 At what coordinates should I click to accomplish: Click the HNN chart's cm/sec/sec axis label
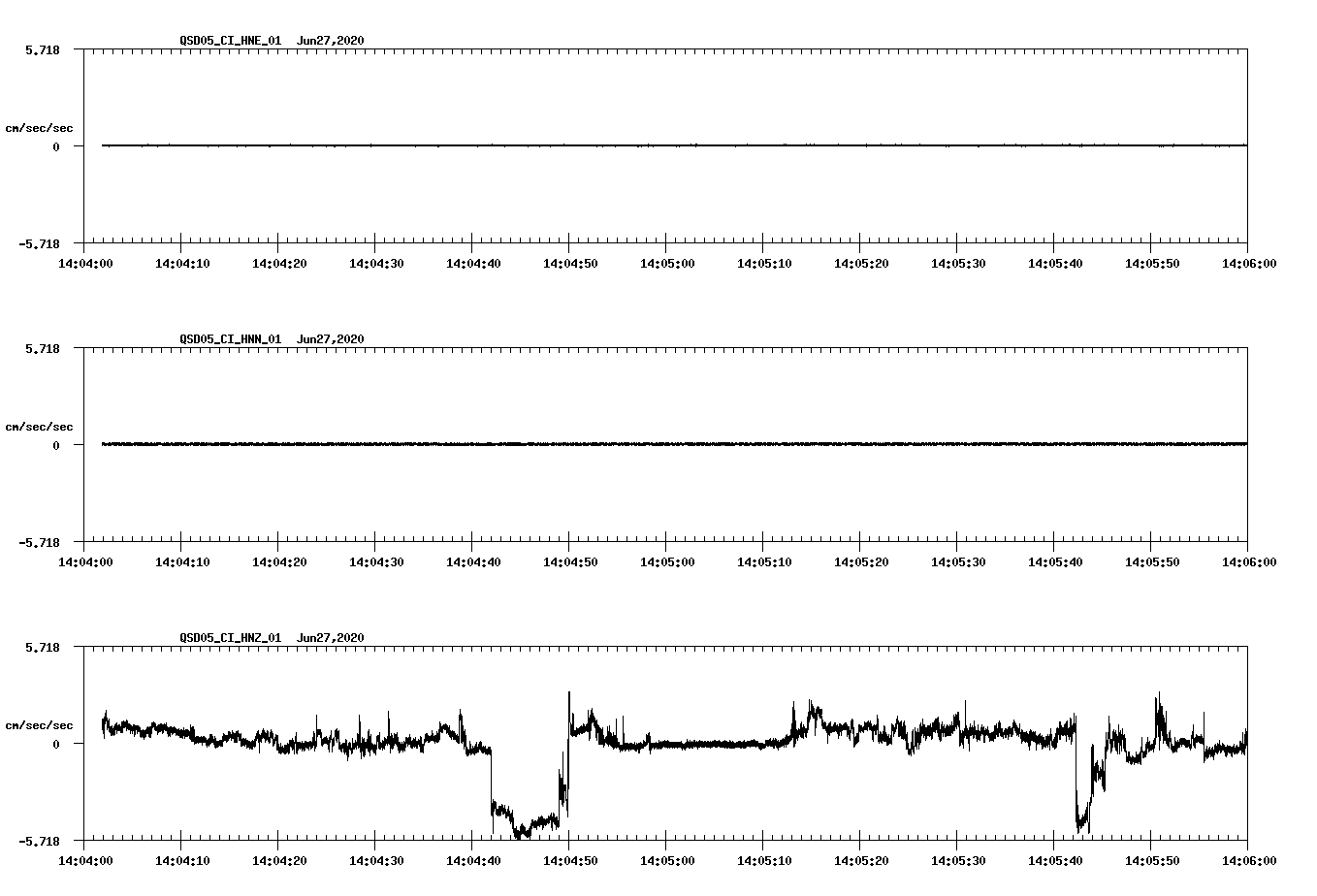tap(39, 427)
